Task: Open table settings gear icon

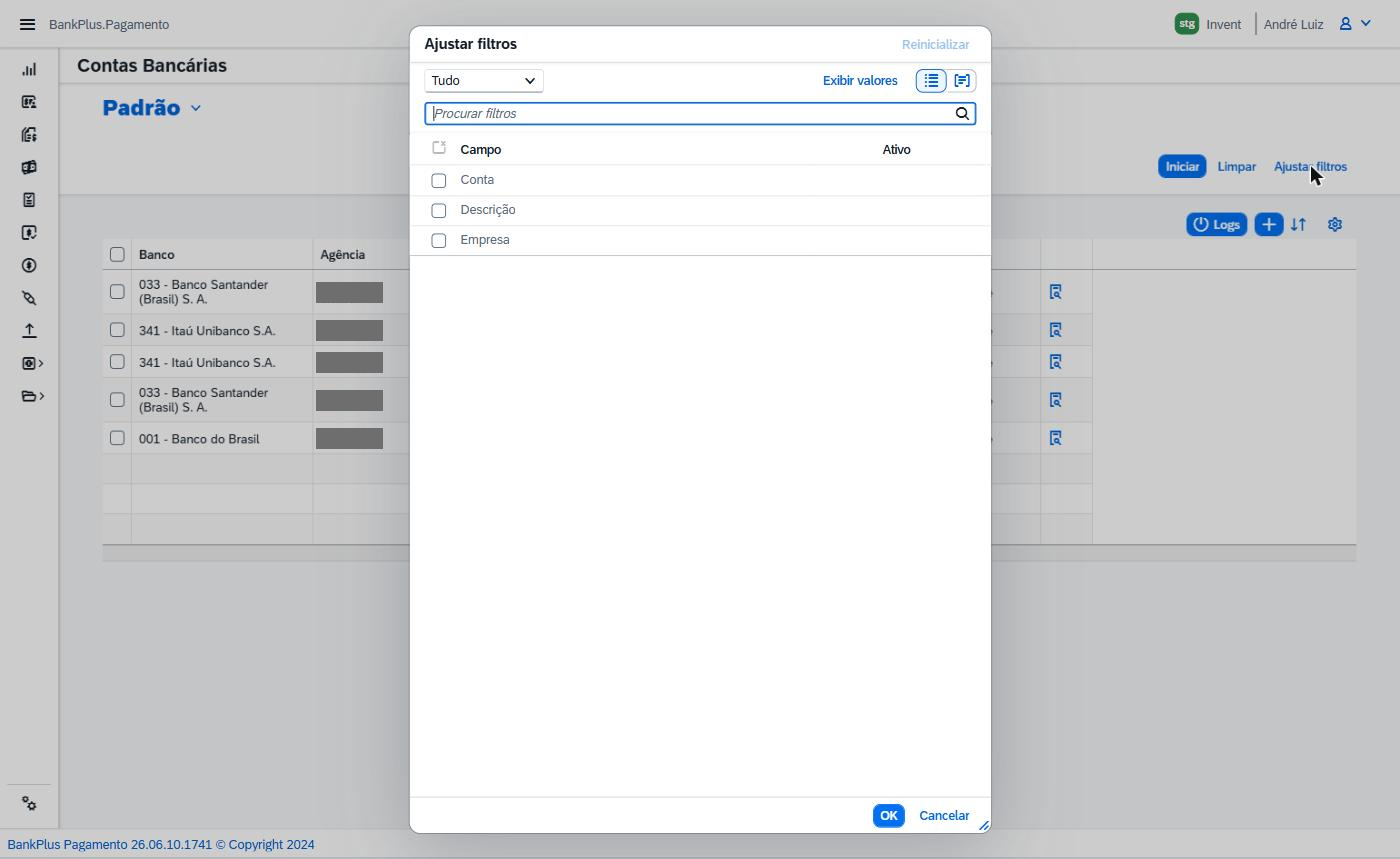Action: (x=1335, y=225)
